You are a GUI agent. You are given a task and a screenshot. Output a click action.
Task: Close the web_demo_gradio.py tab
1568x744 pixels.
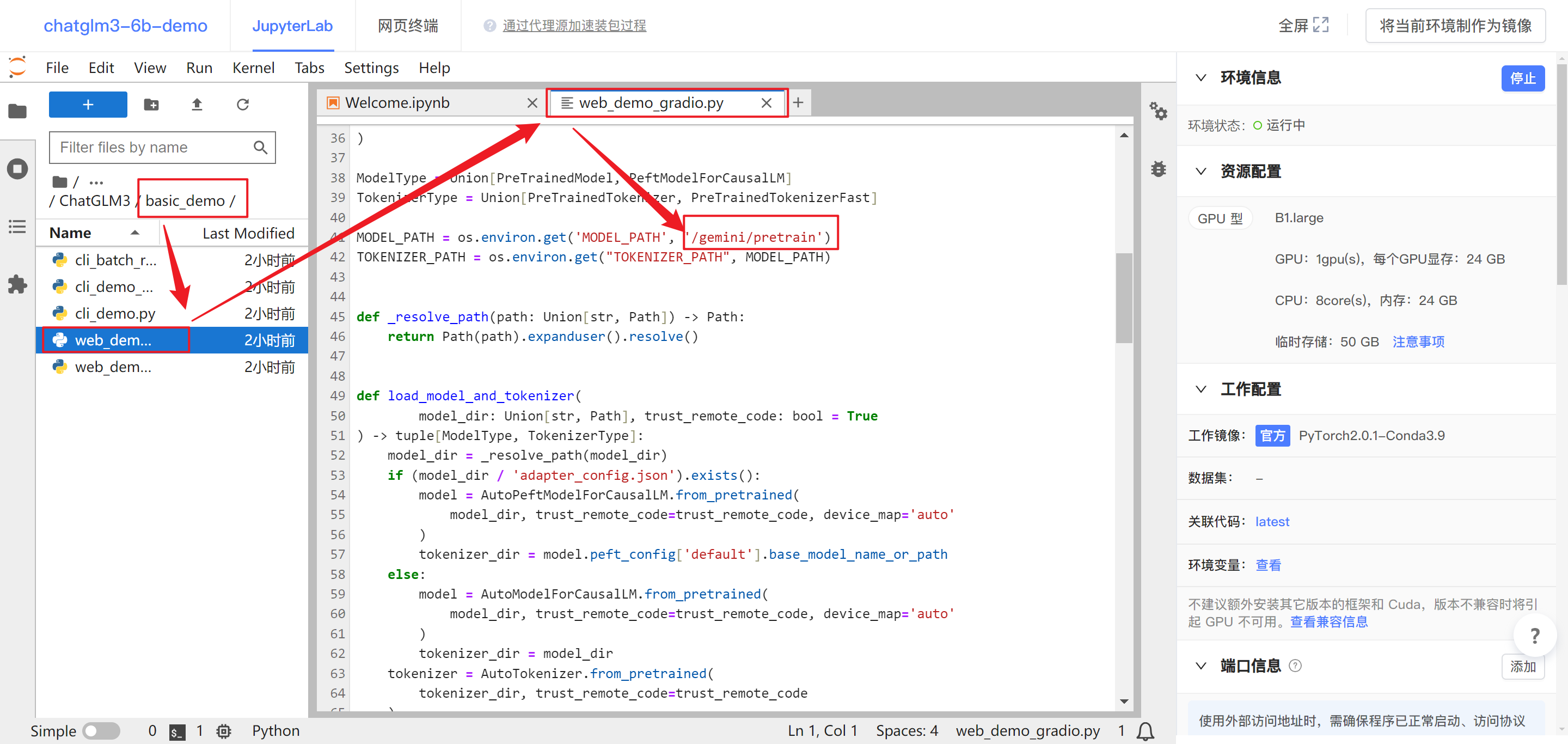[x=767, y=103]
